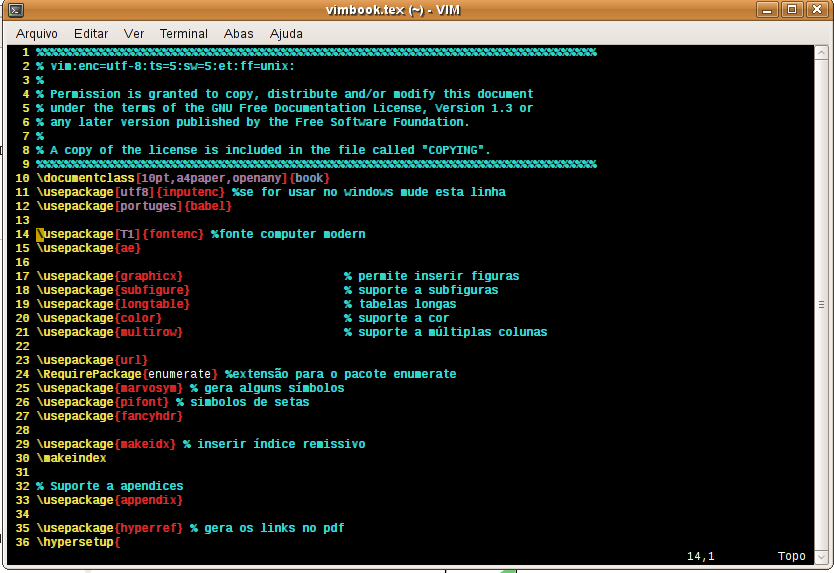
Task: Click the {graphicx} package name on line 17
Action: [x=149, y=276]
